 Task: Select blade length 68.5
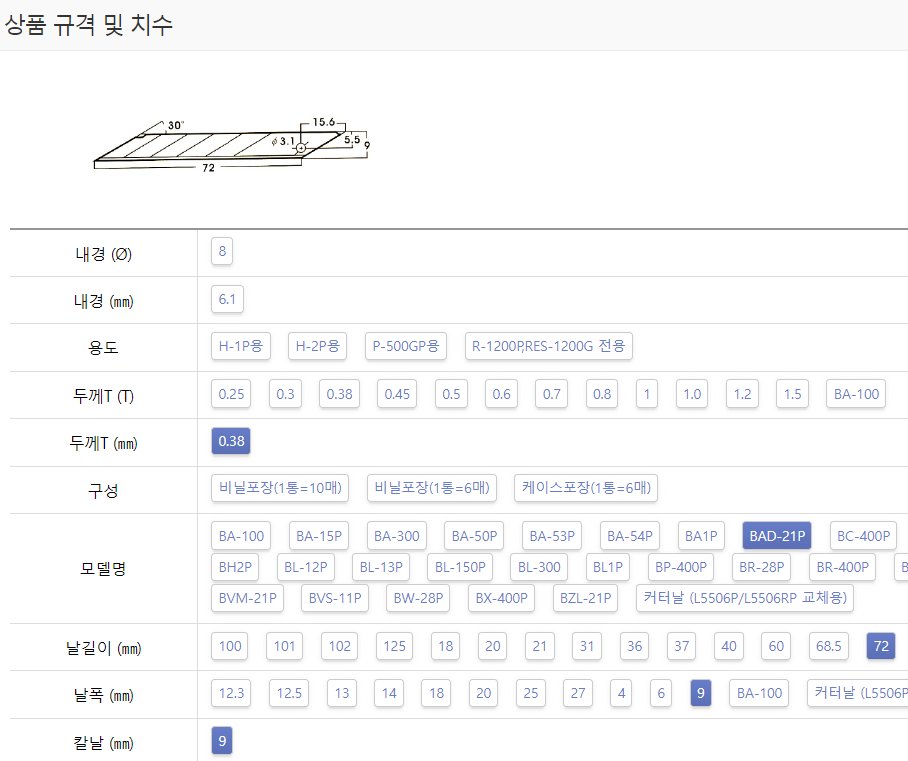tap(829, 646)
